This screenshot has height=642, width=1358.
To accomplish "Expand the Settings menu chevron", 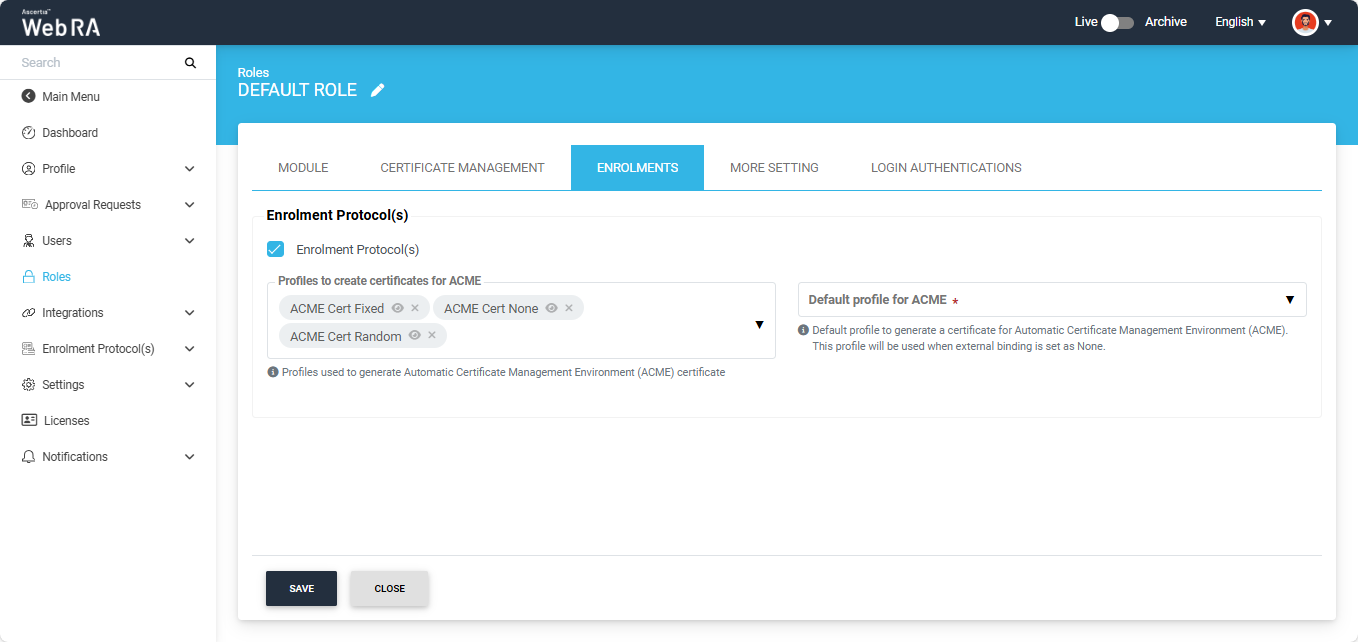I will pos(190,385).
